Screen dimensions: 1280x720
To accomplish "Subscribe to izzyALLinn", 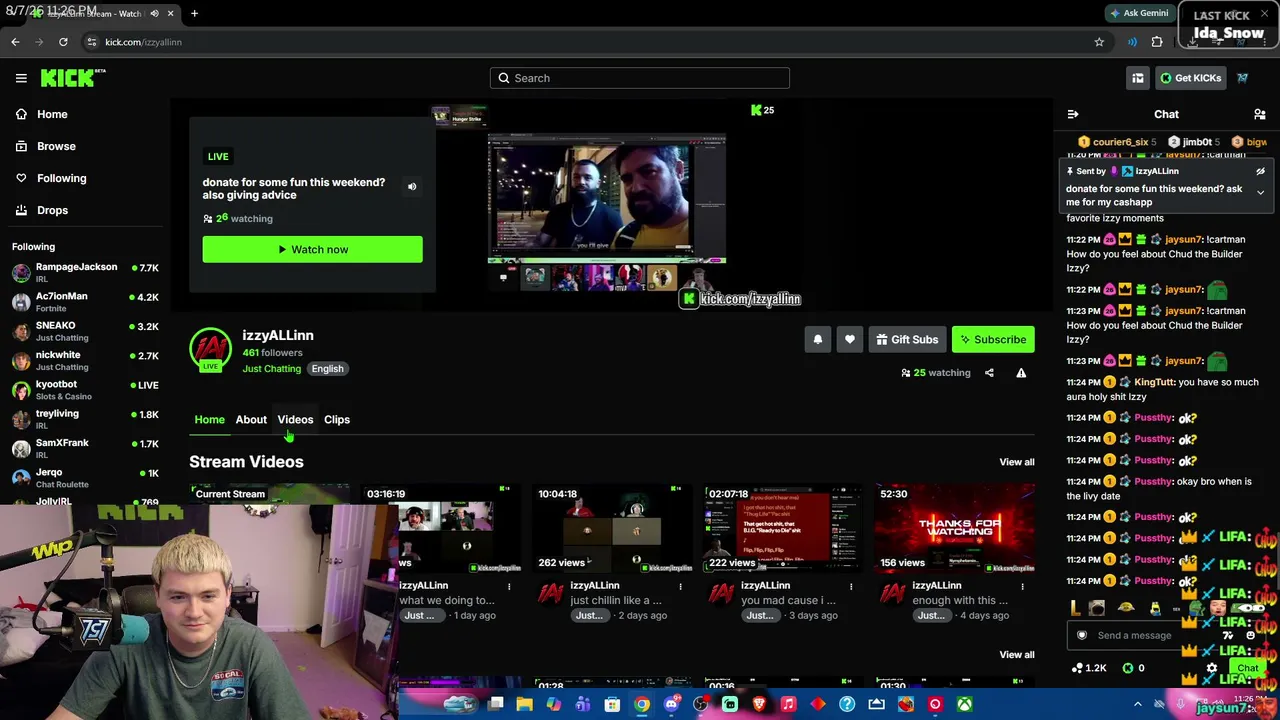I will coord(993,340).
